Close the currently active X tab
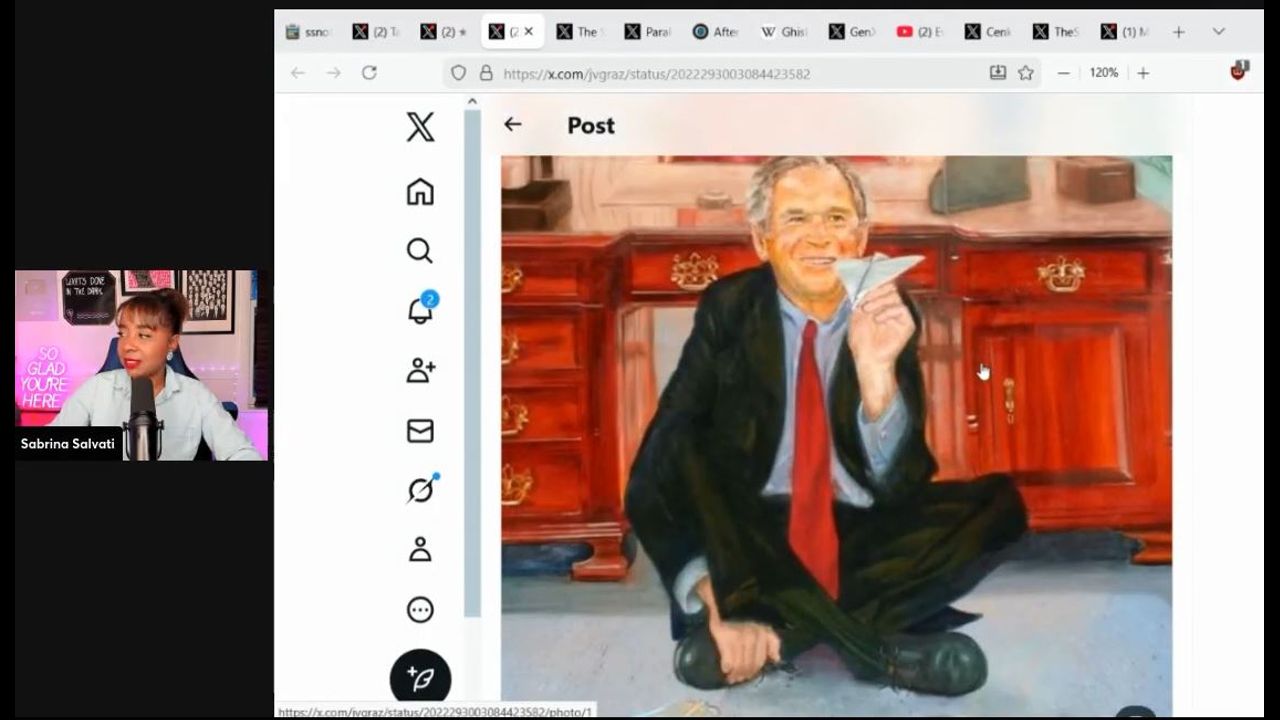Image resolution: width=1280 pixels, height=720 pixels. click(x=529, y=32)
